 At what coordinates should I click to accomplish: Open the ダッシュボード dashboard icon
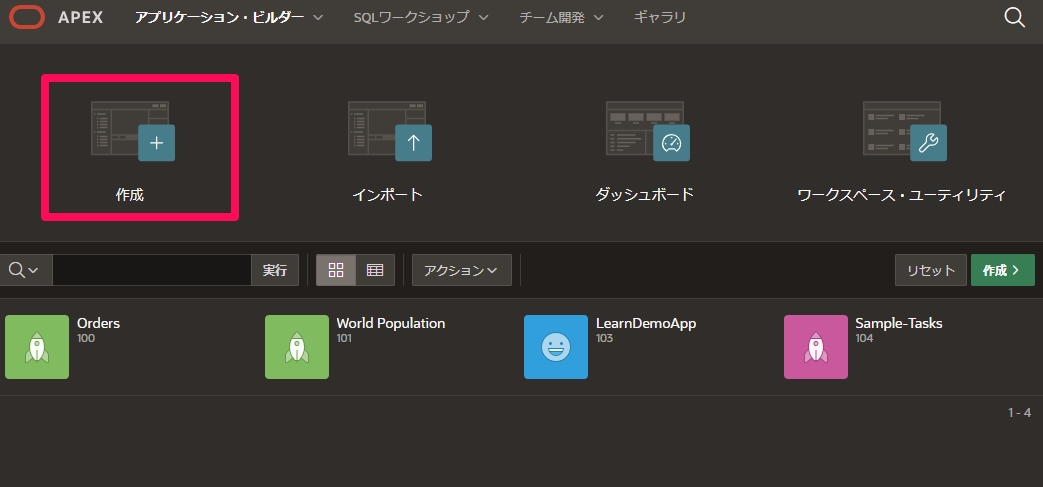[648, 131]
